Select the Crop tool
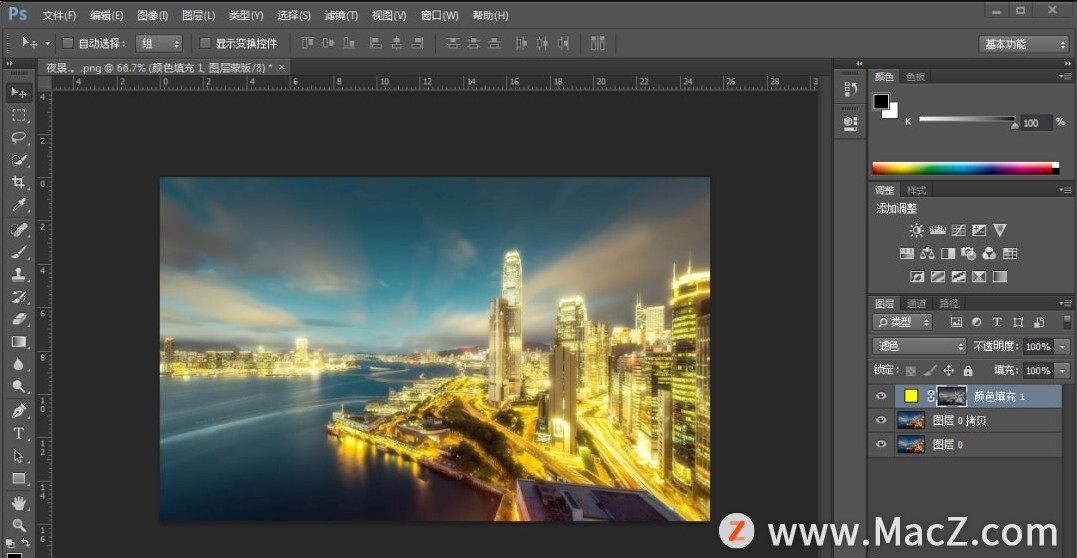1077x558 pixels. (x=19, y=182)
